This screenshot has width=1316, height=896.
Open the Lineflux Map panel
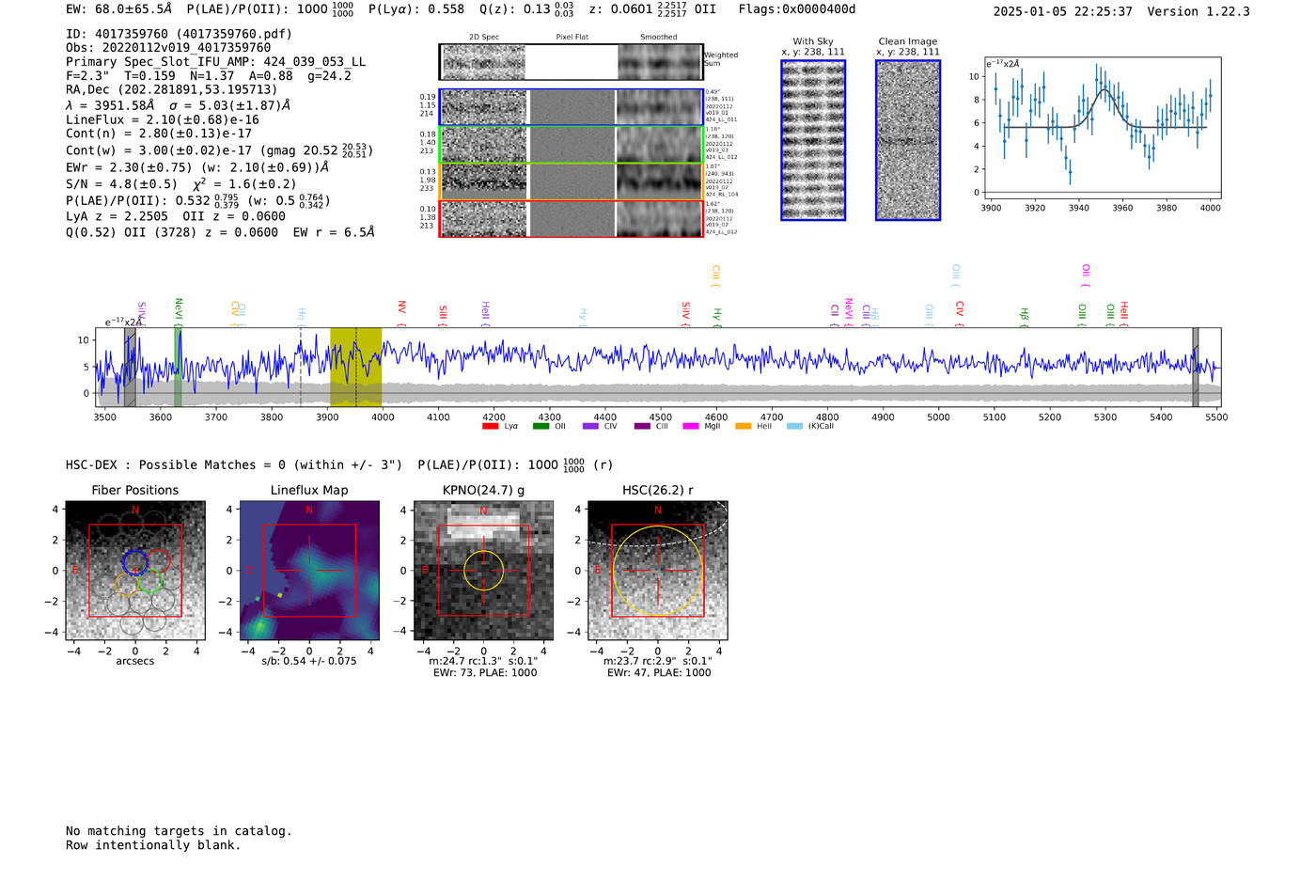pyautogui.click(x=309, y=572)
